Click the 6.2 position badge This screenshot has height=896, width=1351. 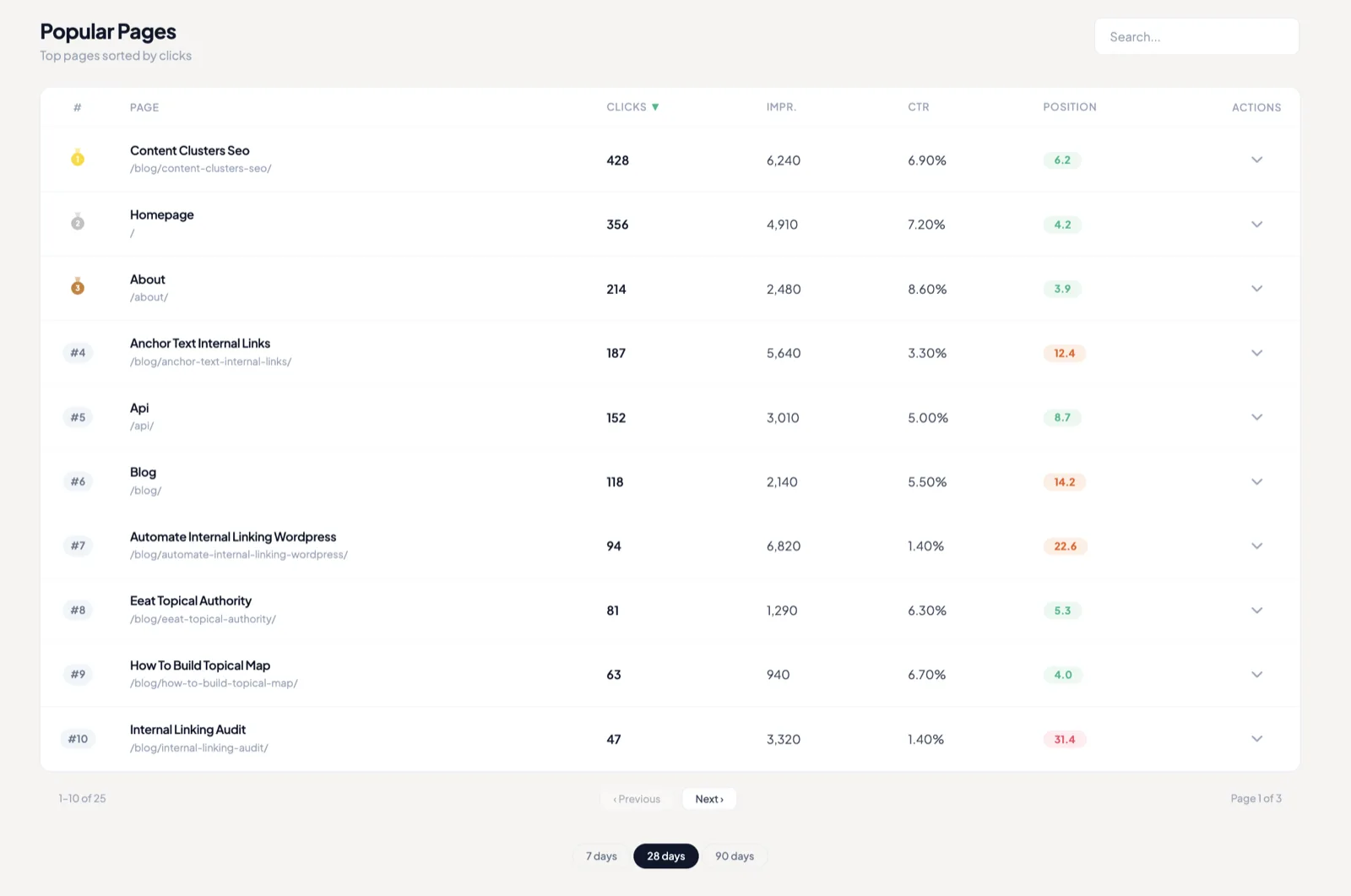coord(1062,160)
